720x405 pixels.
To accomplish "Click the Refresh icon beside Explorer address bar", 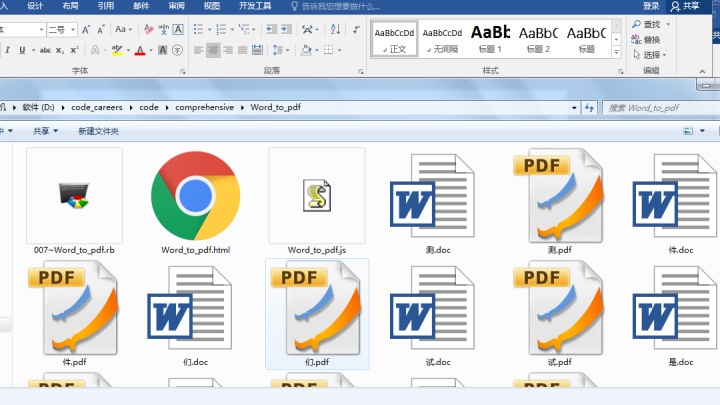I will (x=589, y=108).
